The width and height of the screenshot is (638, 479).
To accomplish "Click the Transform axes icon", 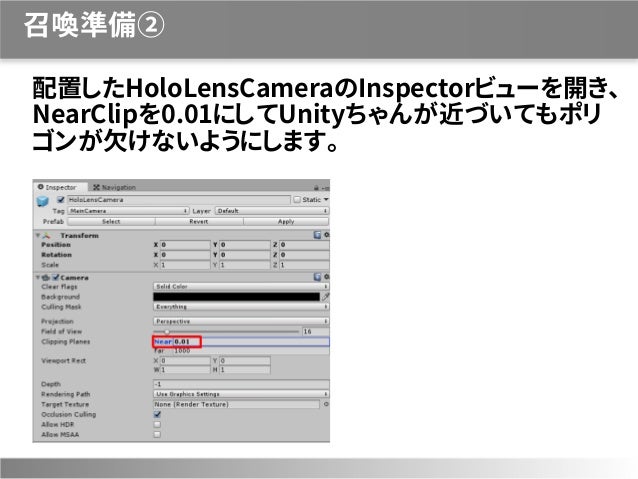I will [47, 236].
